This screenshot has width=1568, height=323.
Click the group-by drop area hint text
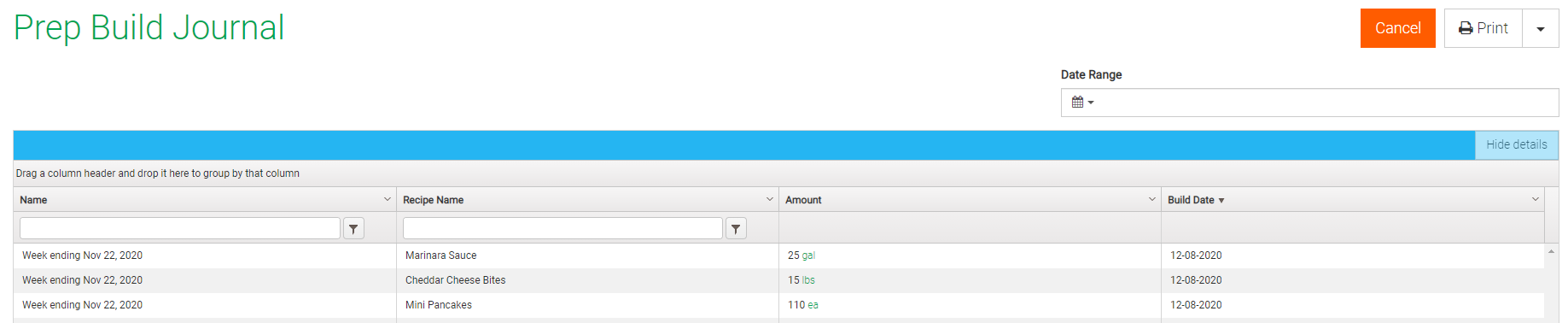pos(158,173)
